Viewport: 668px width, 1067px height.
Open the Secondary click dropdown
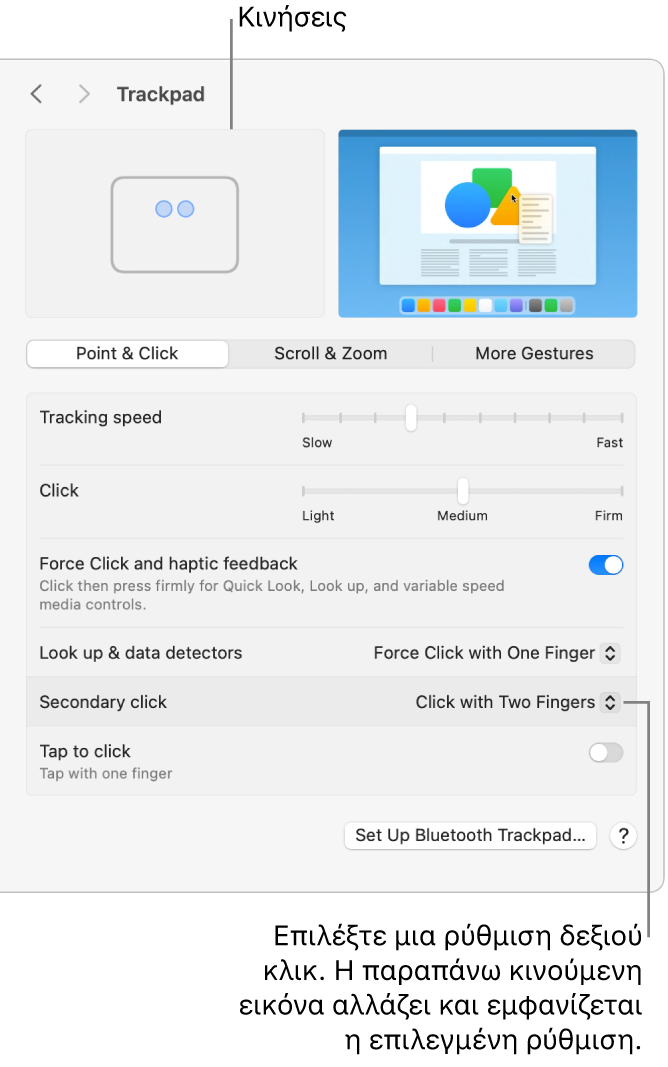pos(517,702)
